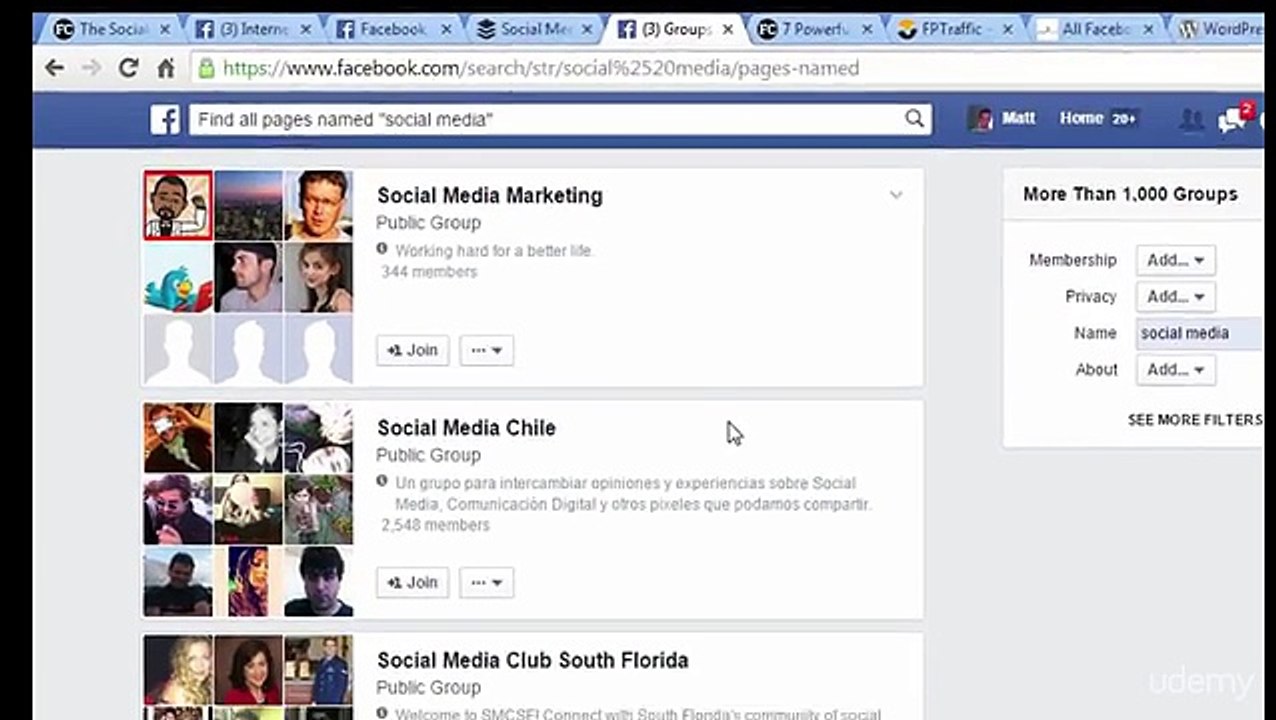The width and height of the screenshot is (1276, 720).
Task: Click the city skyline member thumbnail
Action: tap(248, 205)
